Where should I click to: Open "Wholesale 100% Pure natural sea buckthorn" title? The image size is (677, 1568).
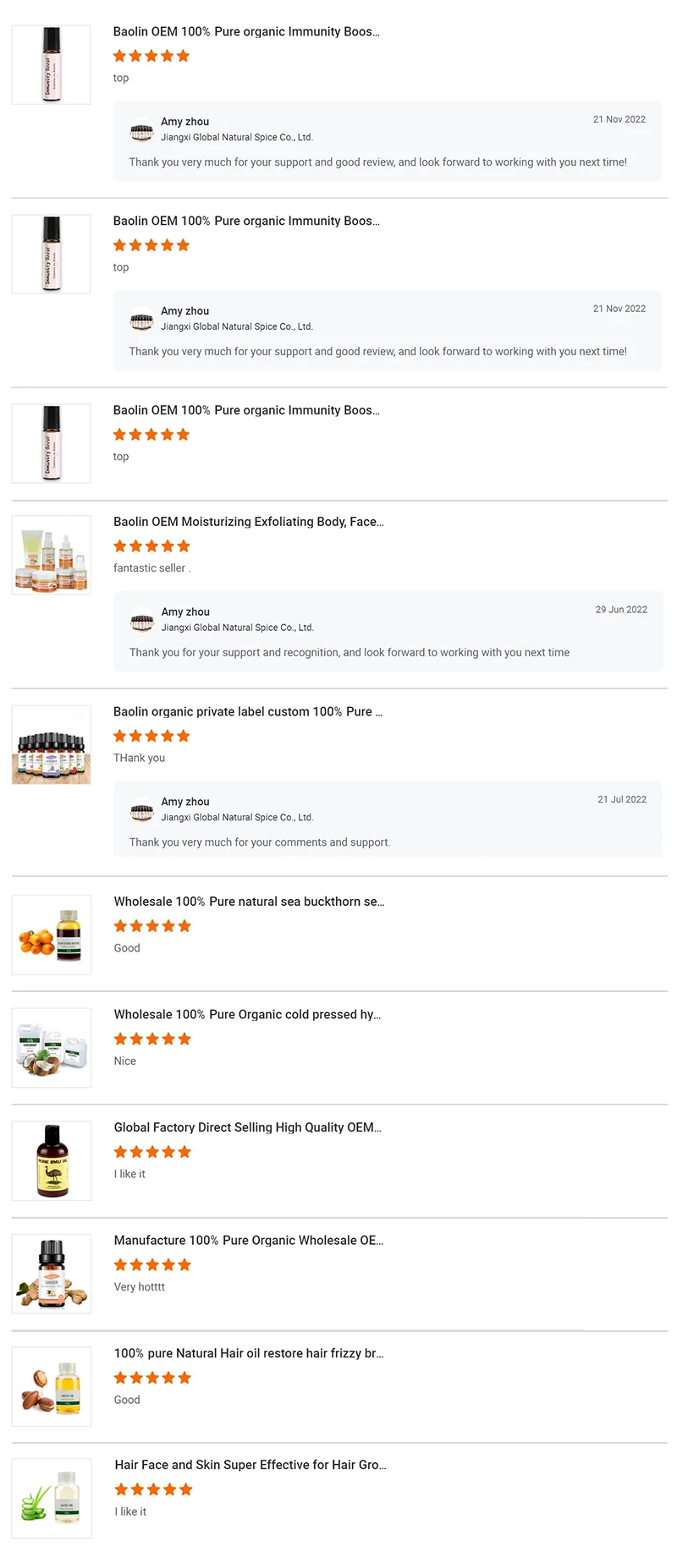pyautogui.click(x=249, y=902)
